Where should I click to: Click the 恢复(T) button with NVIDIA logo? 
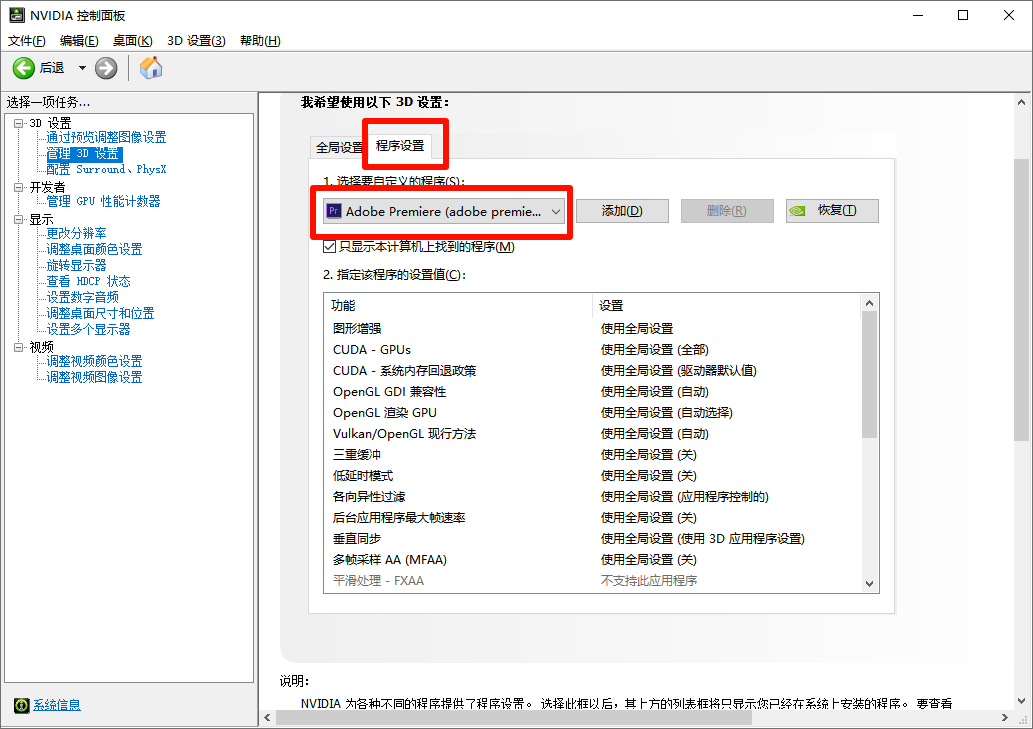pos(832,211)
